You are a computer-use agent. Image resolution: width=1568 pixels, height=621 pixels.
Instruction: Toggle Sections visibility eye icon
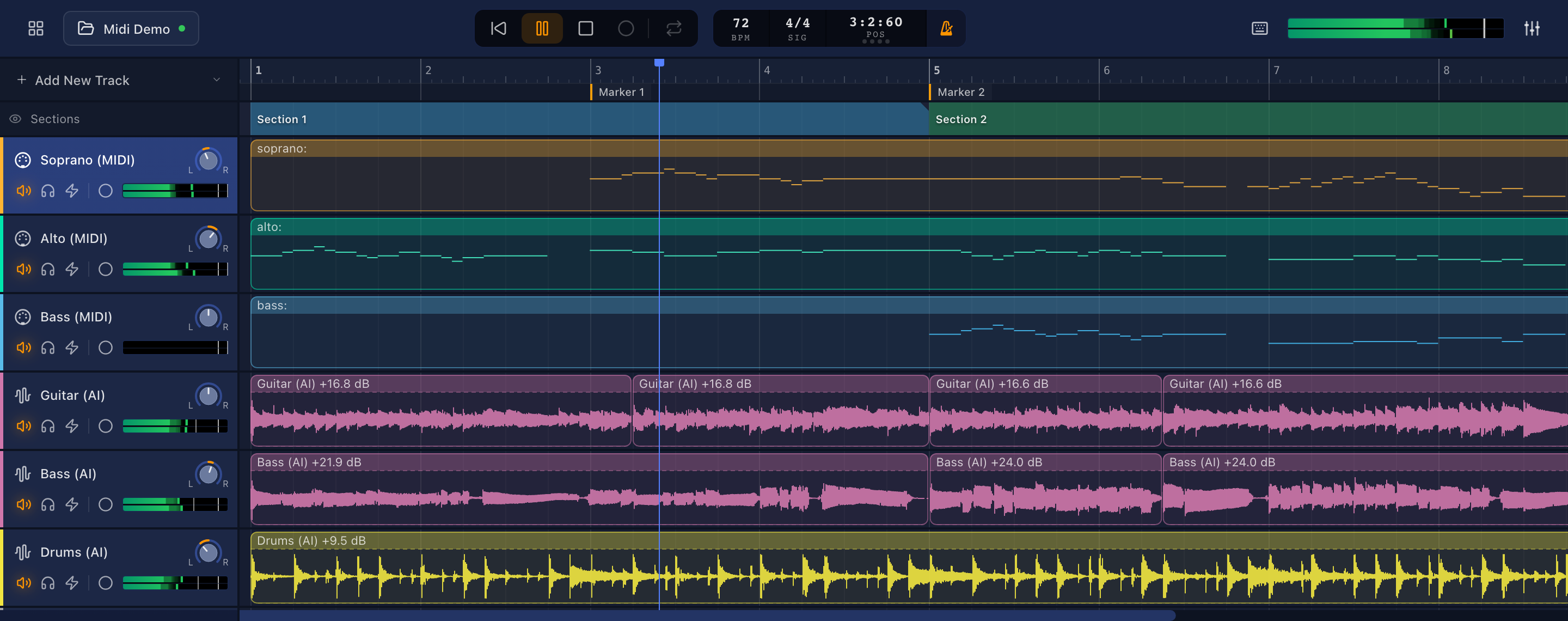coord(15,119)
